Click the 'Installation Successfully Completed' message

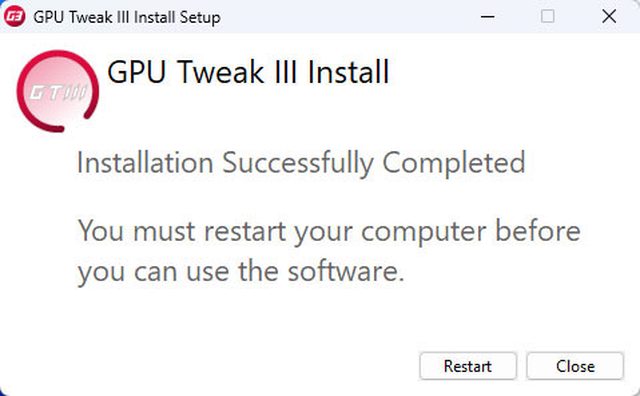[301, 163]
